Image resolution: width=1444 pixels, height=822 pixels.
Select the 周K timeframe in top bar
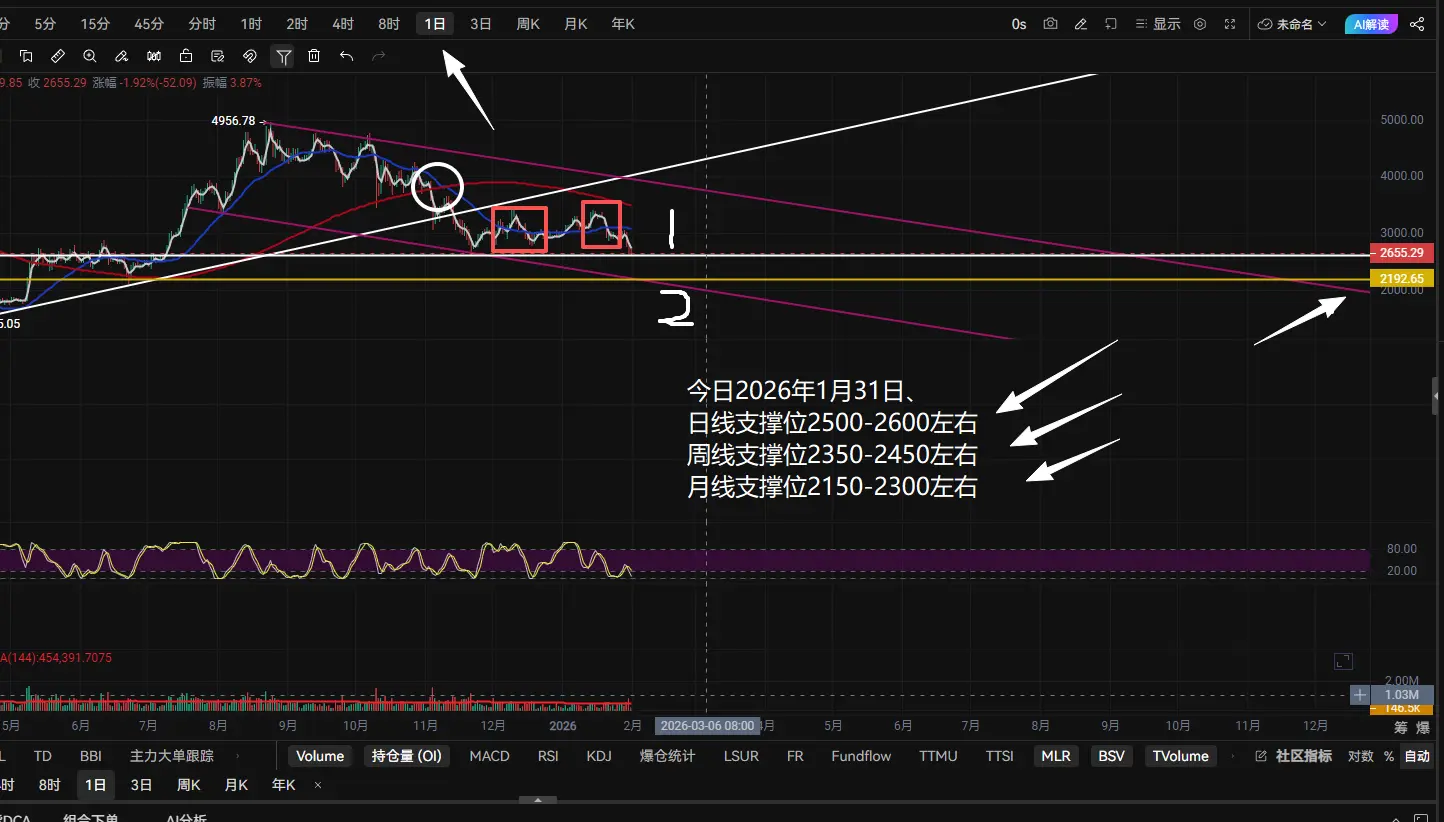pos(528,24)
